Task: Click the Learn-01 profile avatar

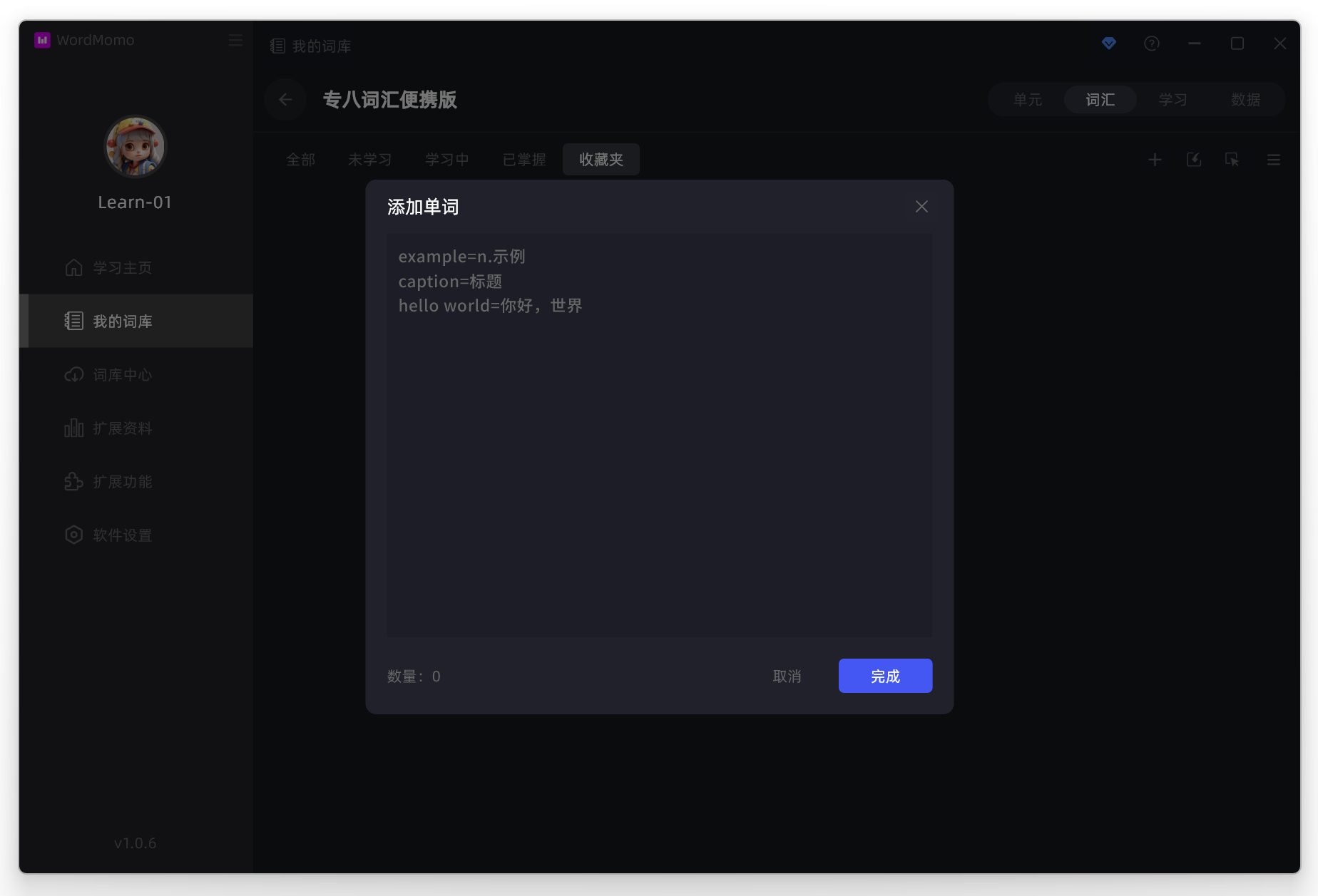Action: point(136,147)
